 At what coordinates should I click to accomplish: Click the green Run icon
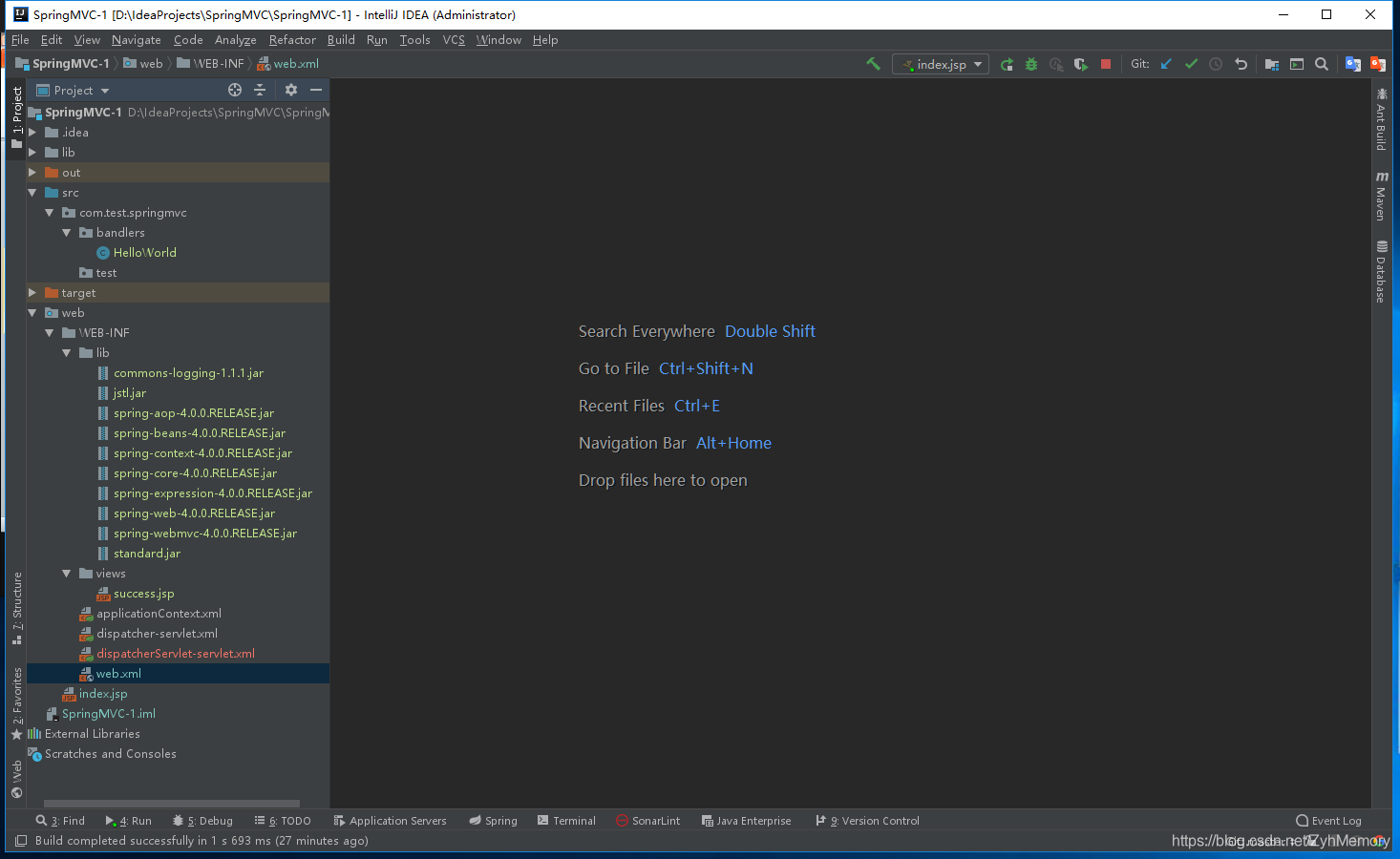(1007, 64)
